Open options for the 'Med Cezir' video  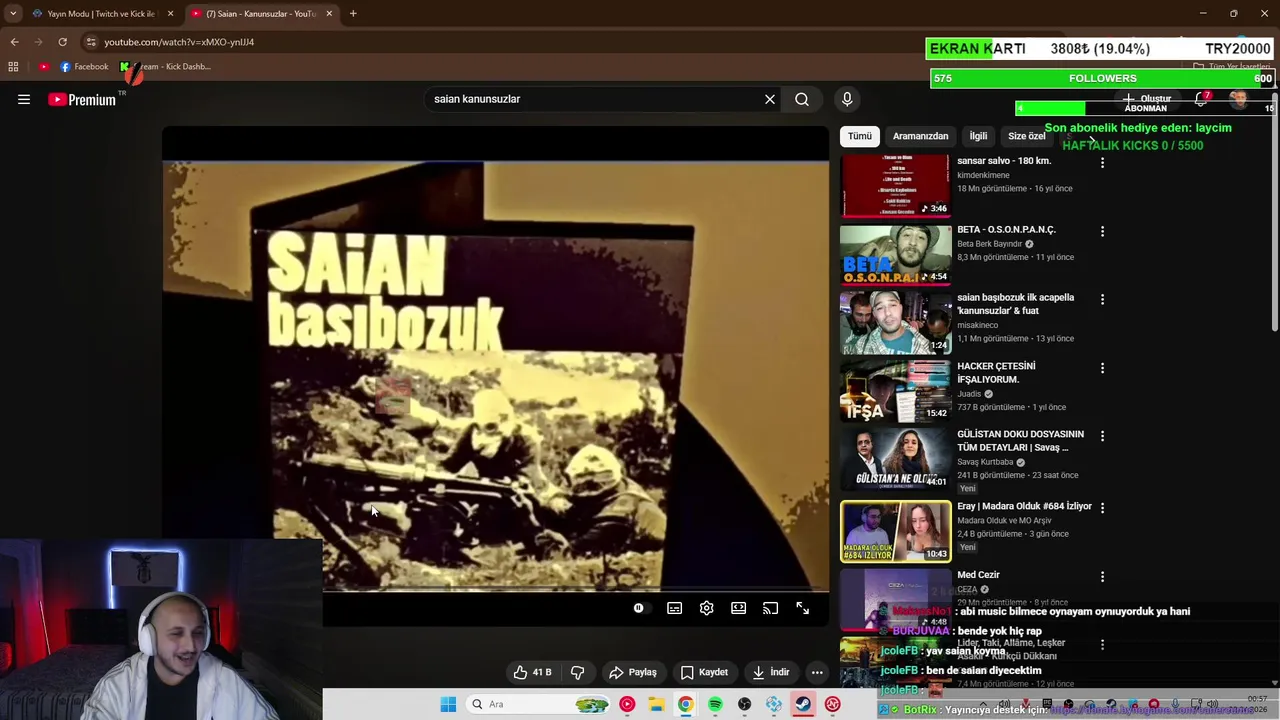click(x=1102, y=576)
